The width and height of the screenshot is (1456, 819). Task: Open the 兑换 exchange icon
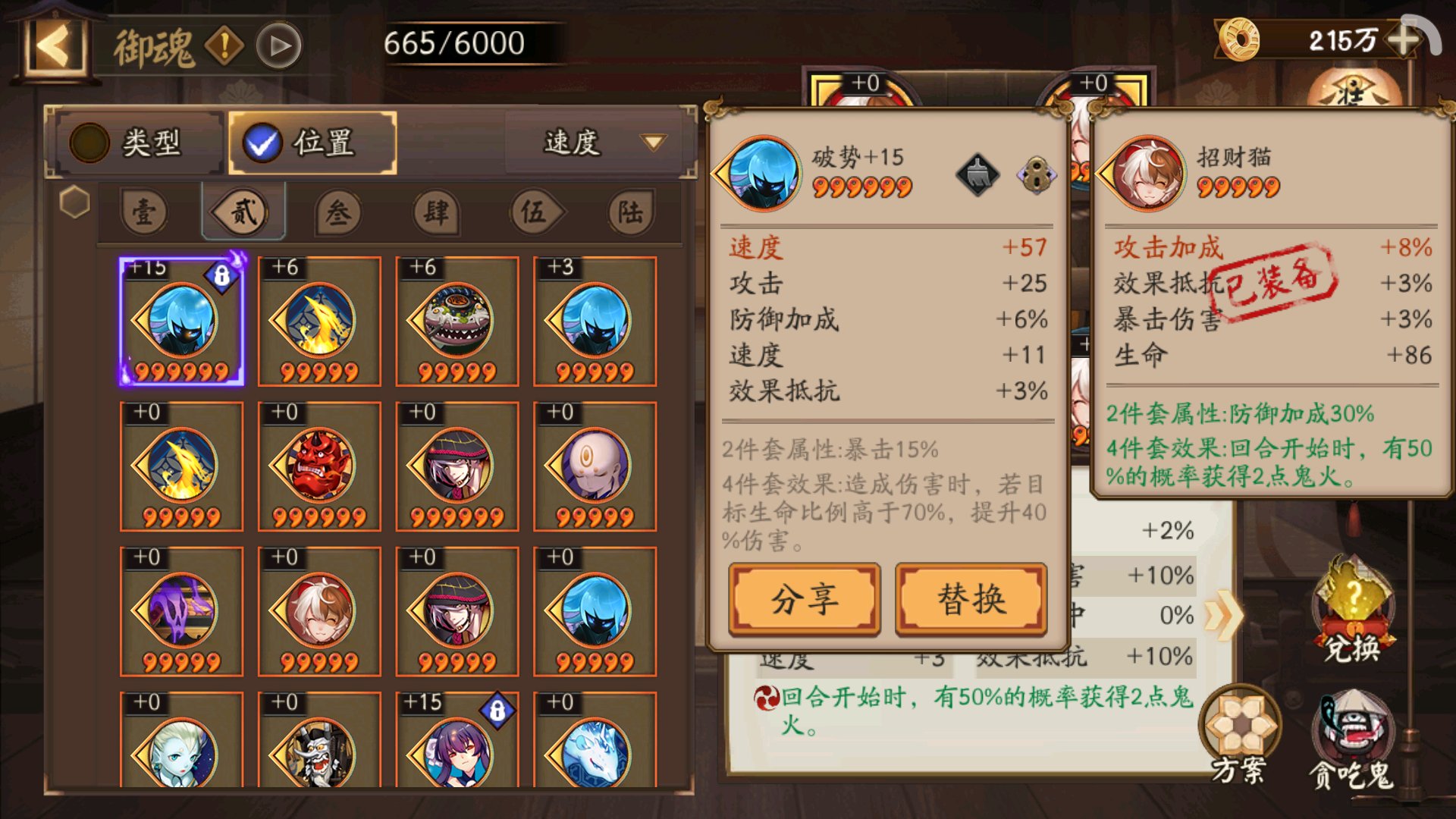coord(1353,611)
